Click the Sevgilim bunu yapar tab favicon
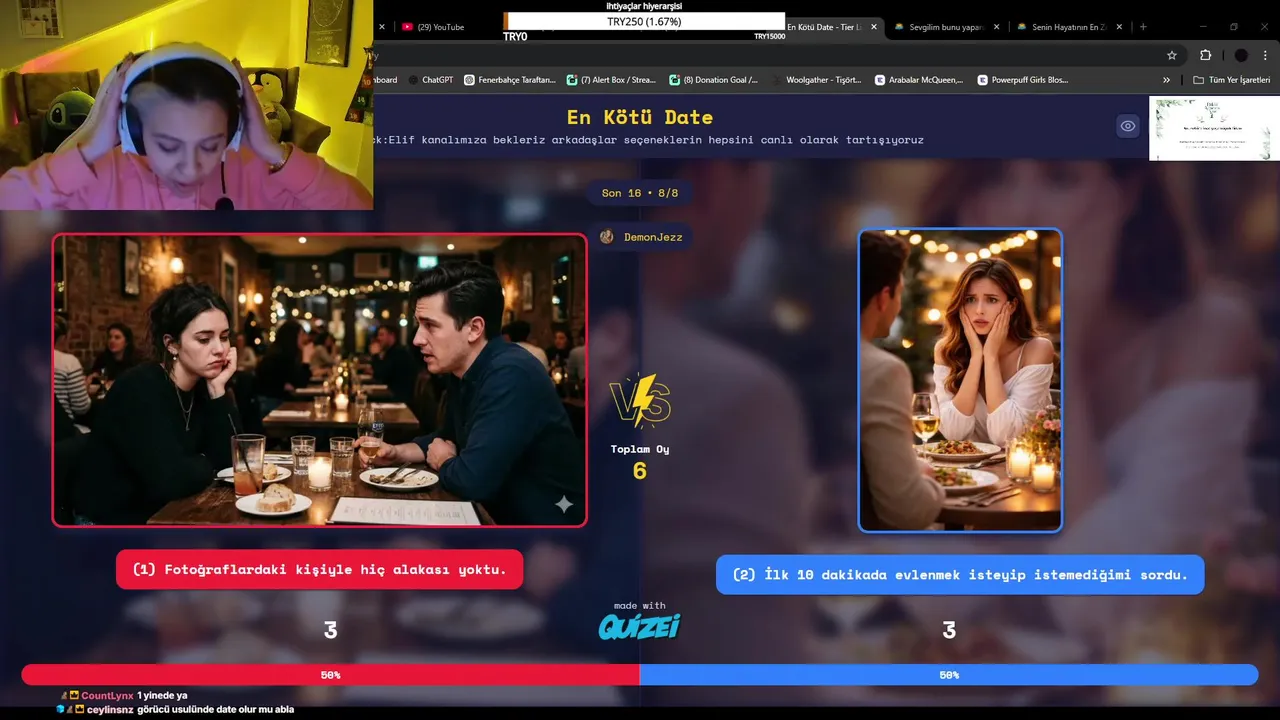The image size is (1280, 720). point(899,27)
